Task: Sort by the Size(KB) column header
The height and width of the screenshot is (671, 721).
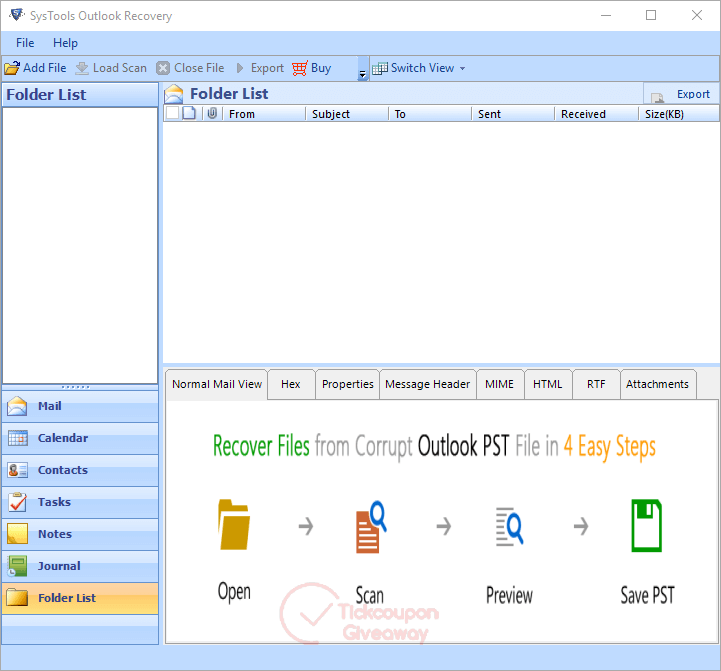Action: 679,114
